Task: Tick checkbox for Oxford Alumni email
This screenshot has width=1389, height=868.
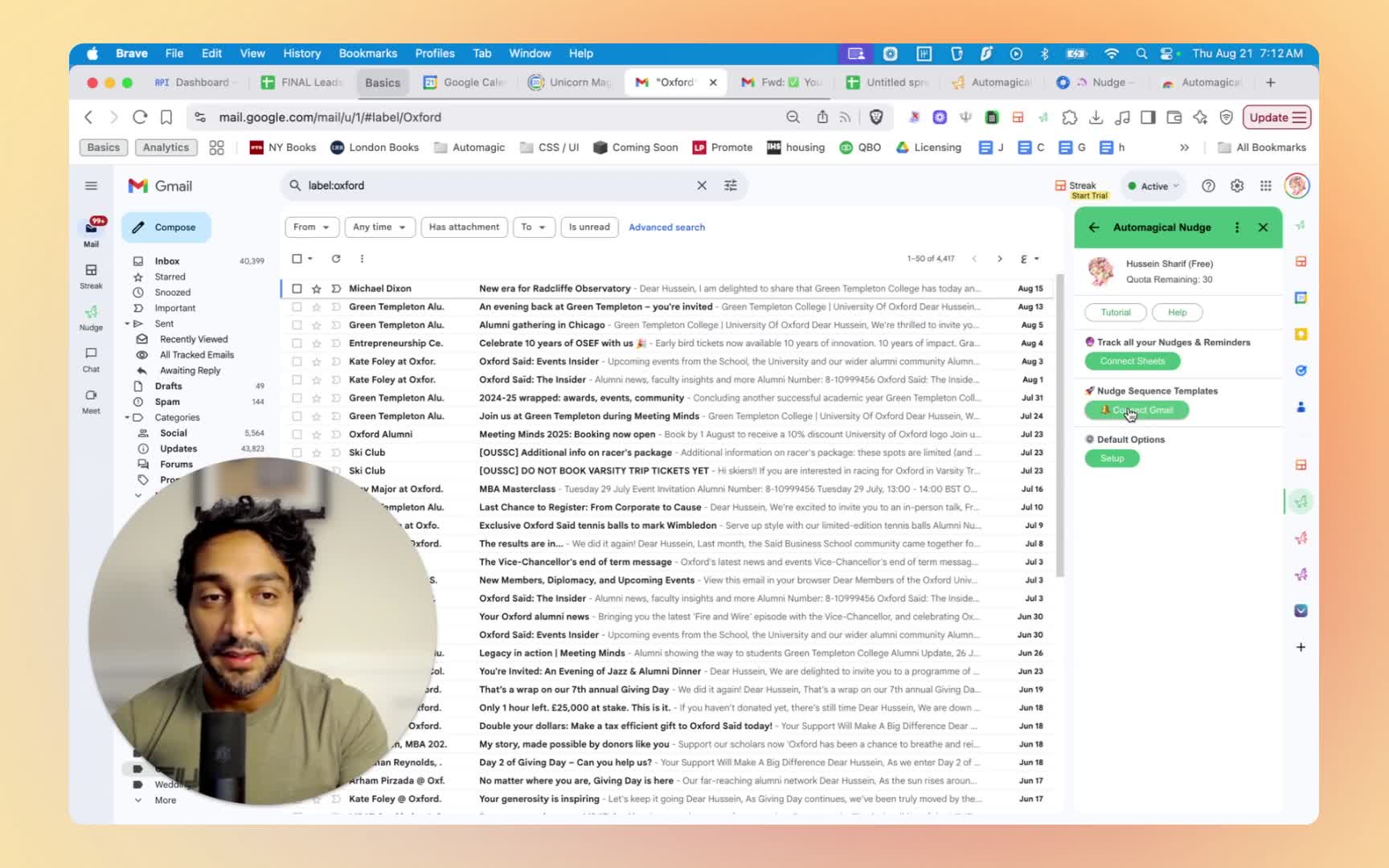Action: click(x=297, y=434)
